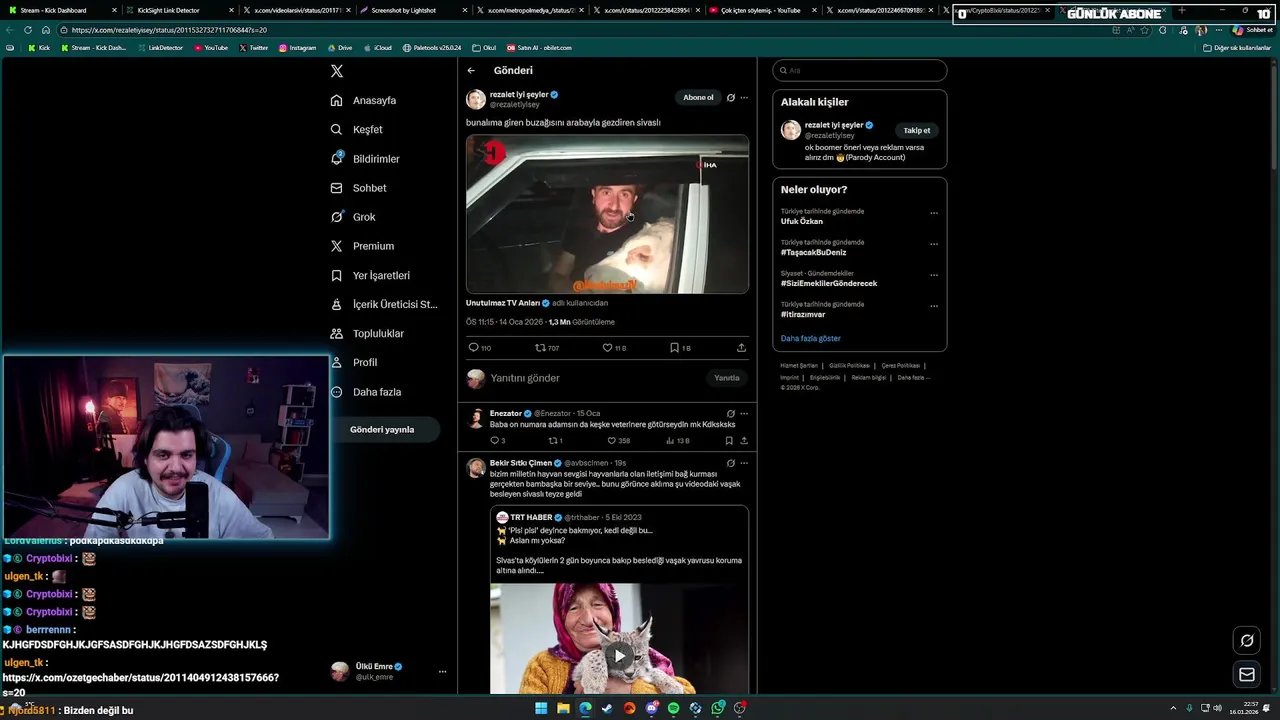Open İçerik Üreticisi Stüdyosu item
Screen dimensions: 1280x720
coord(384,304)
